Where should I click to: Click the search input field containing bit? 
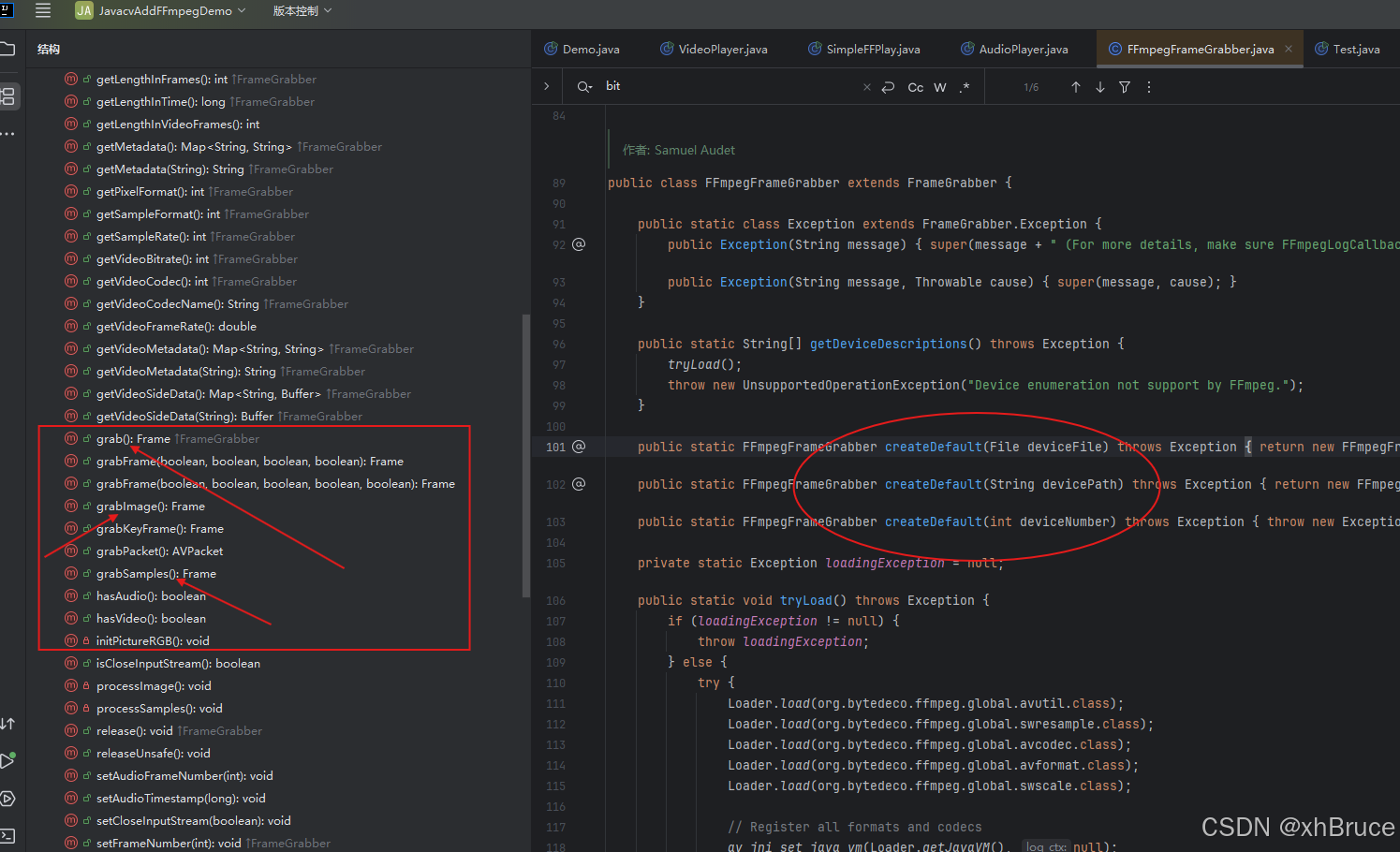pyautogui.click(x=730, y=86)
